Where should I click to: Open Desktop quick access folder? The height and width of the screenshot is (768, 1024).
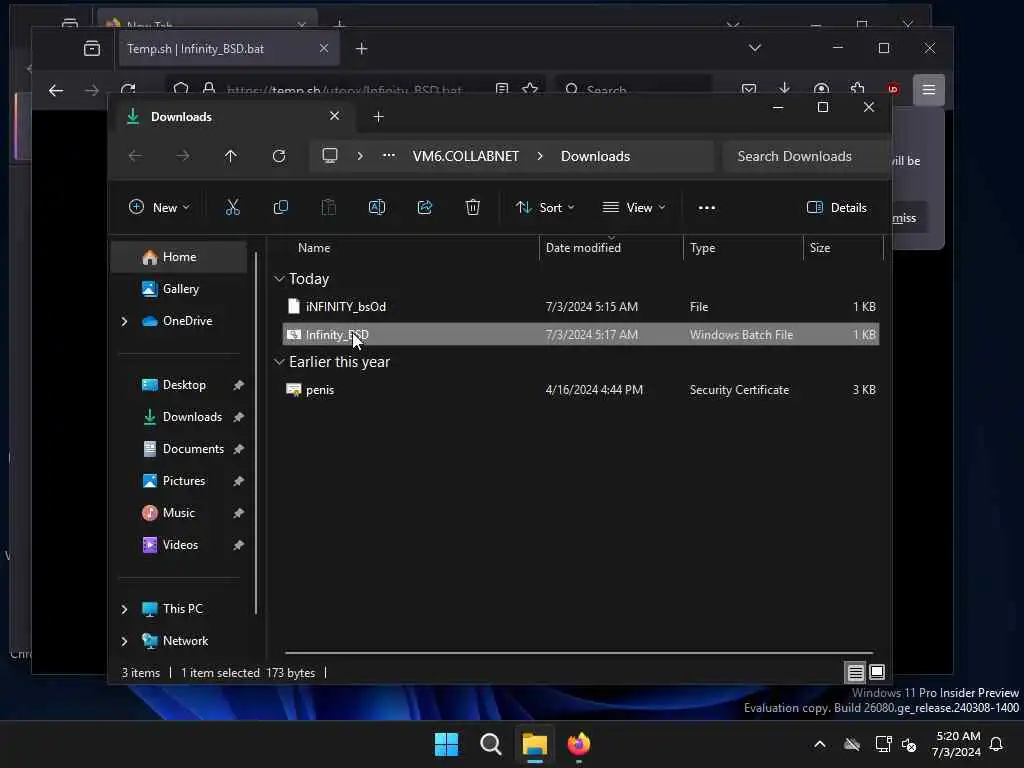[x=183, y=385]
